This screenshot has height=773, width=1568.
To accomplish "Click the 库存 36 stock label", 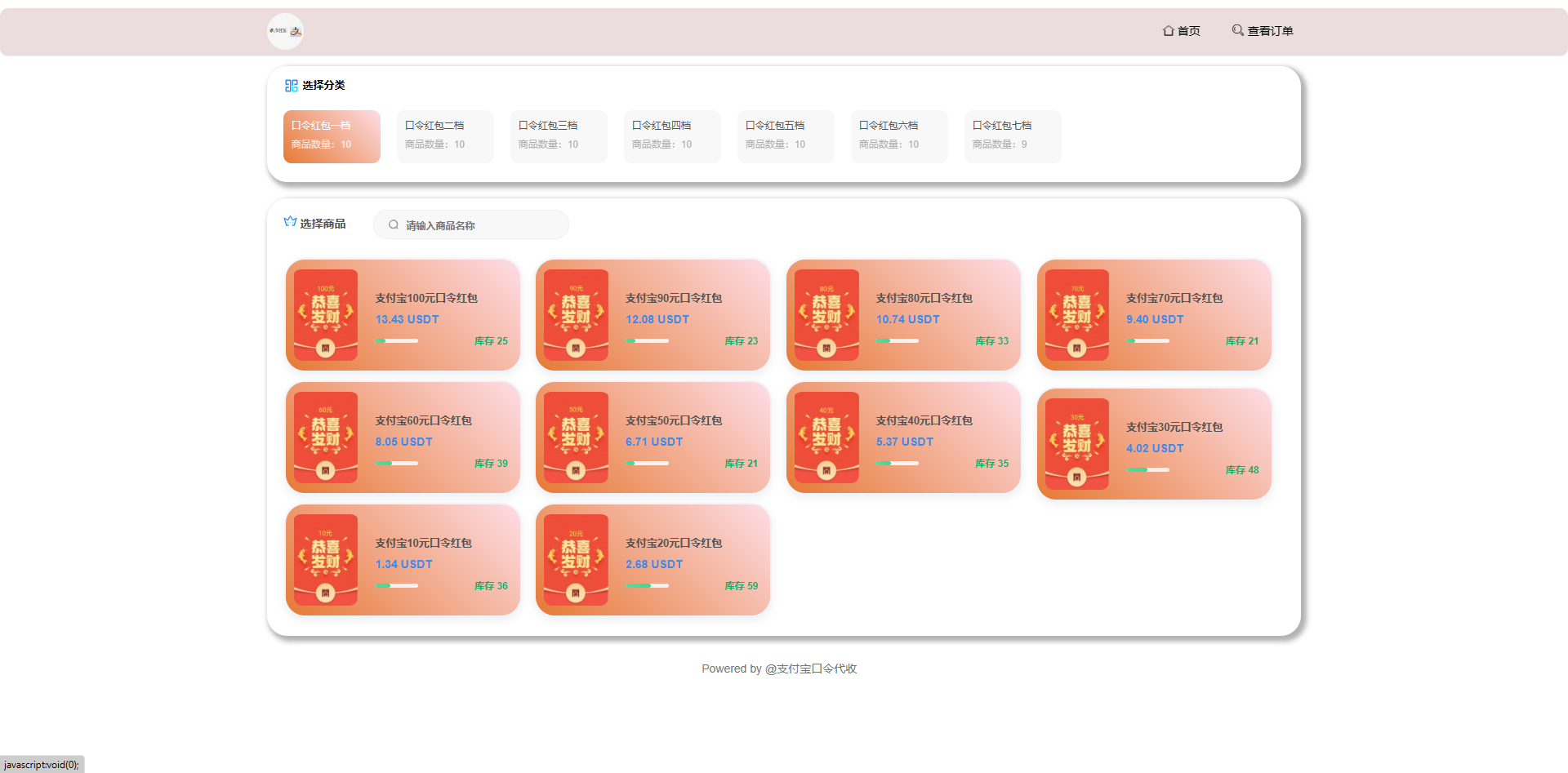I will 491,586.
